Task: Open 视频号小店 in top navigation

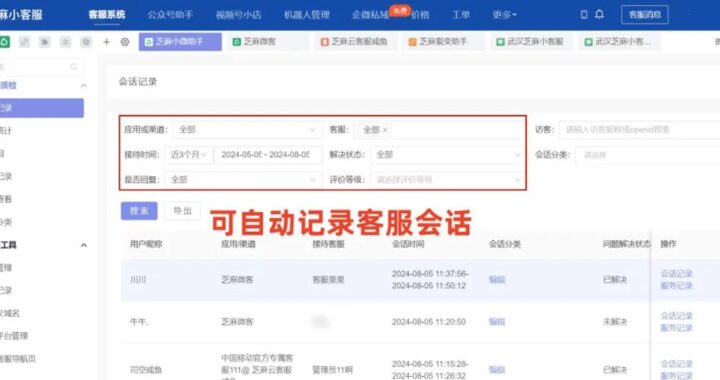Action: (239, 15)
